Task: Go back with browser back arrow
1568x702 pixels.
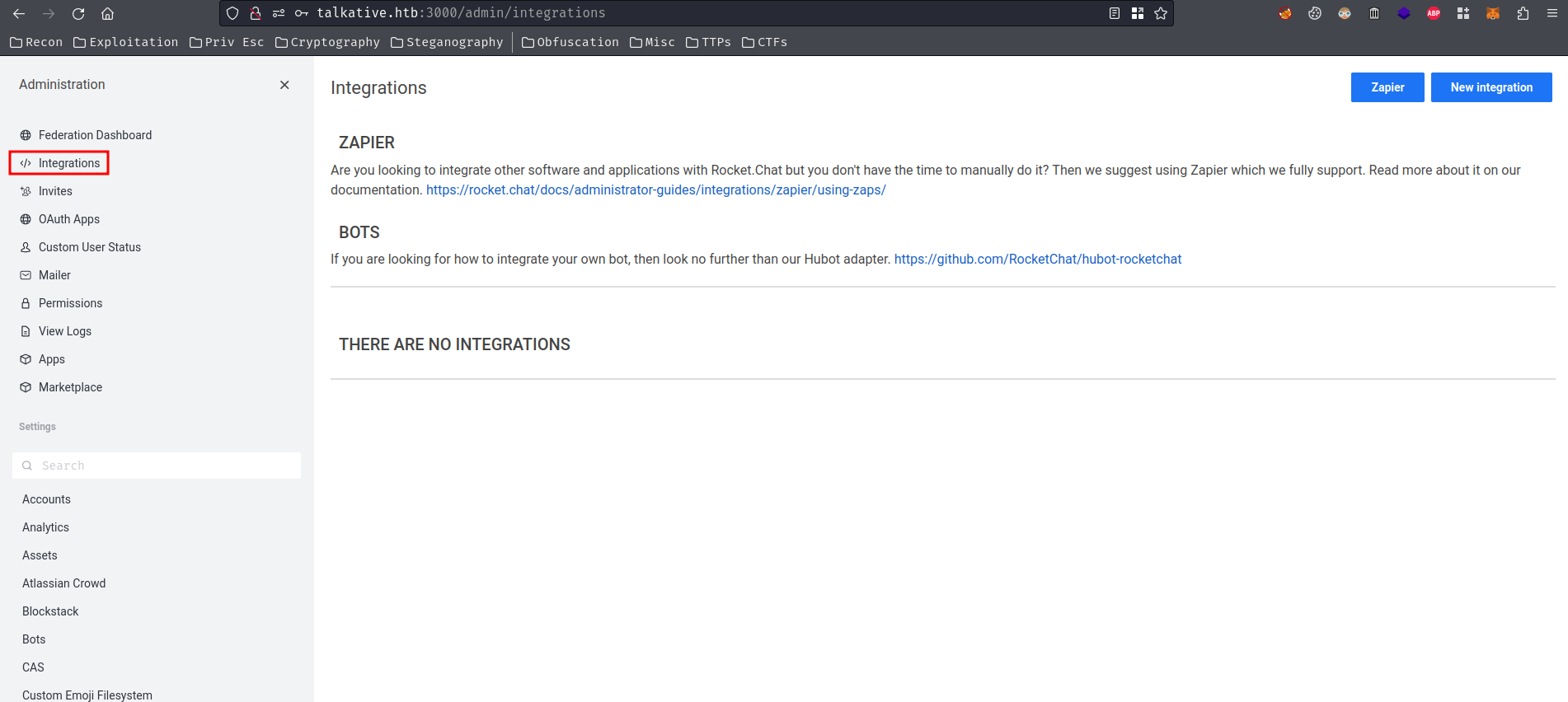Action: click(19, 13)
